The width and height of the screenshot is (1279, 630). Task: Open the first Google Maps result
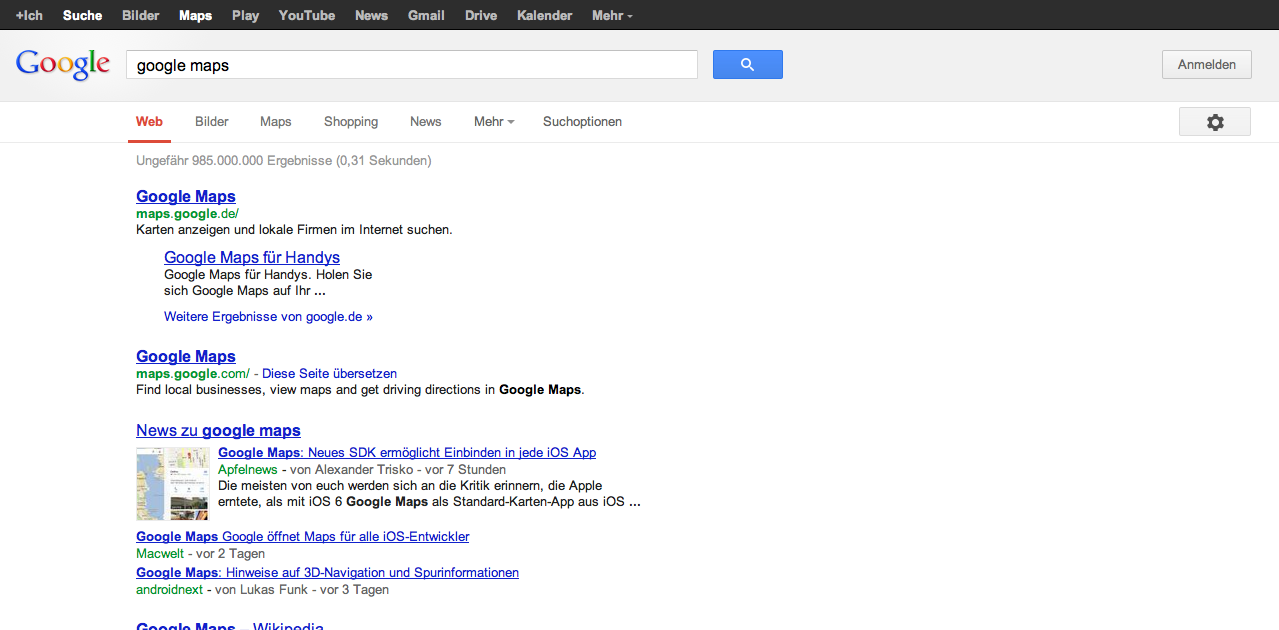186,196
